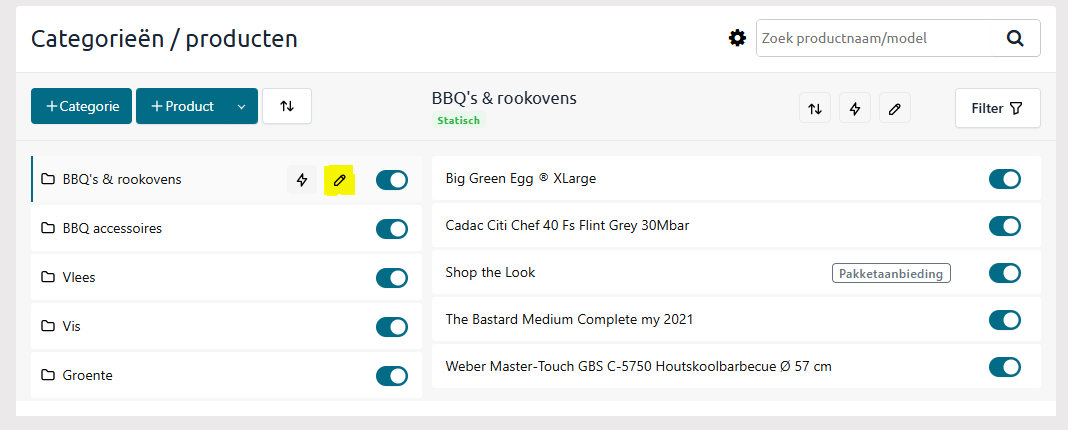Click lightning bolt icon in BBQ's & rookovens row
This screenshot has height=430, width=1068.
(302, 180)
